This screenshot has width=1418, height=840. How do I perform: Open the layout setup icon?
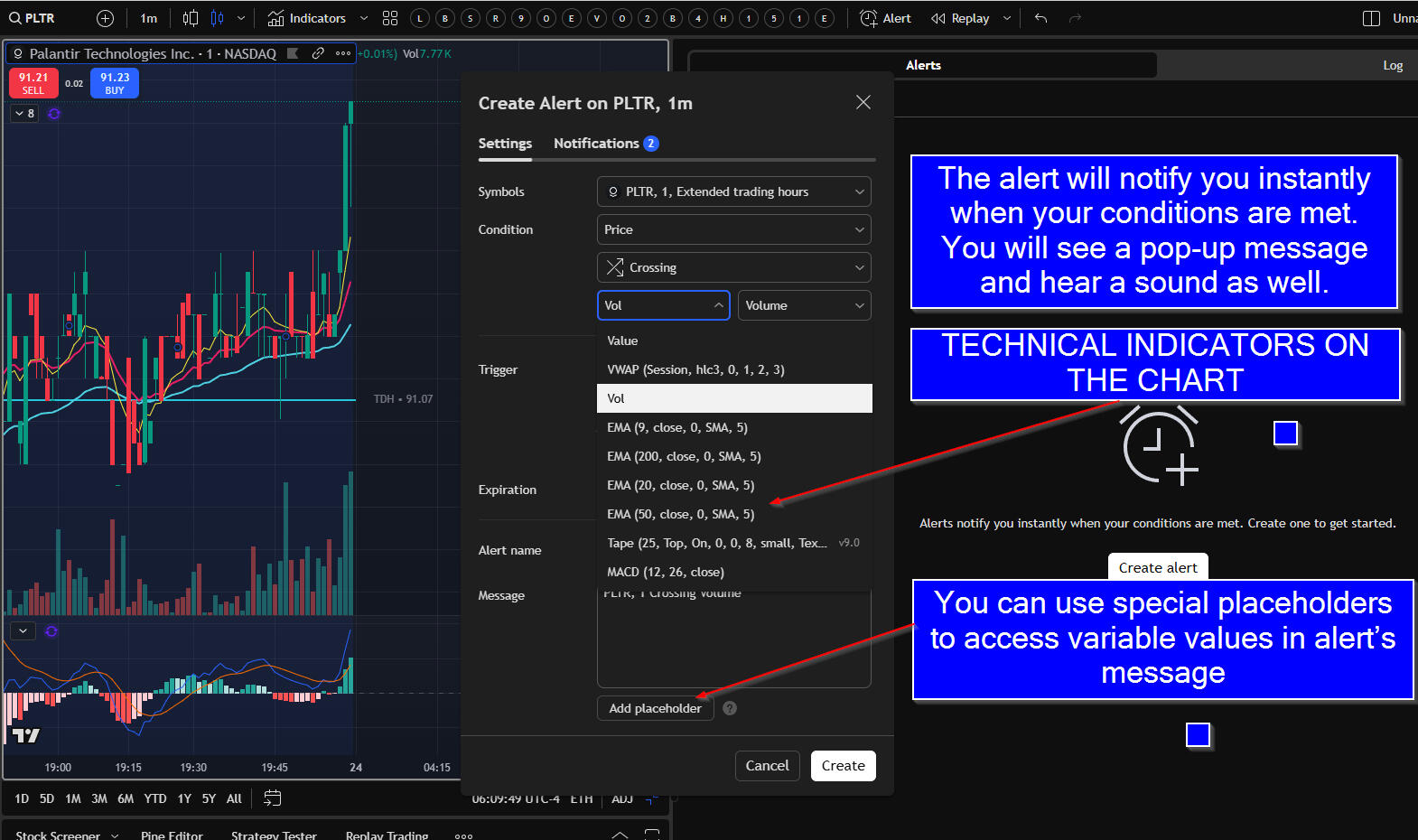pyautogui.click(x=1370, y=18)
